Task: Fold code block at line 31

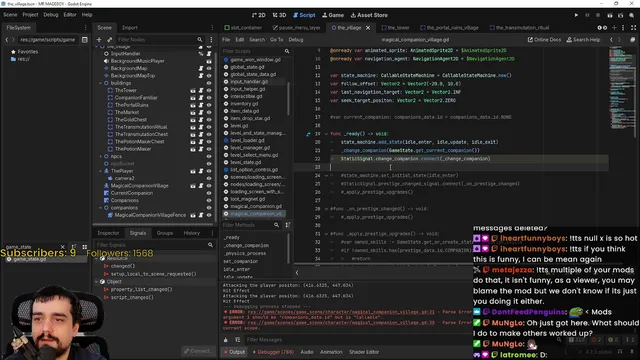Action: click(326, 234)
